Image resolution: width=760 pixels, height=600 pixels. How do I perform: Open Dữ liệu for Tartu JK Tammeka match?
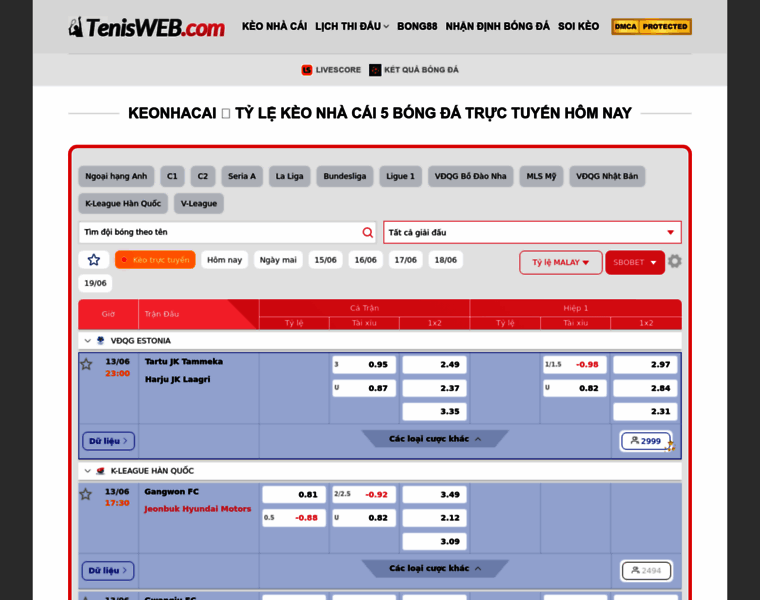(x=109, y=441)
